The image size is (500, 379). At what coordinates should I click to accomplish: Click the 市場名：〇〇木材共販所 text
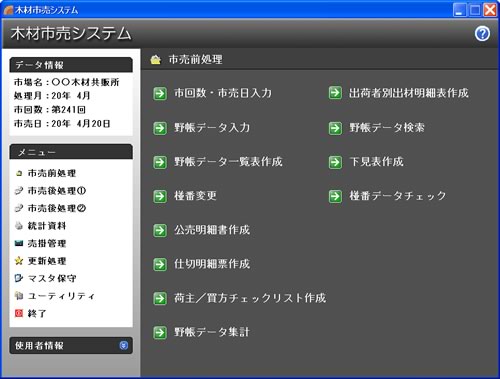pyautogui.click(x=66, y=82)
